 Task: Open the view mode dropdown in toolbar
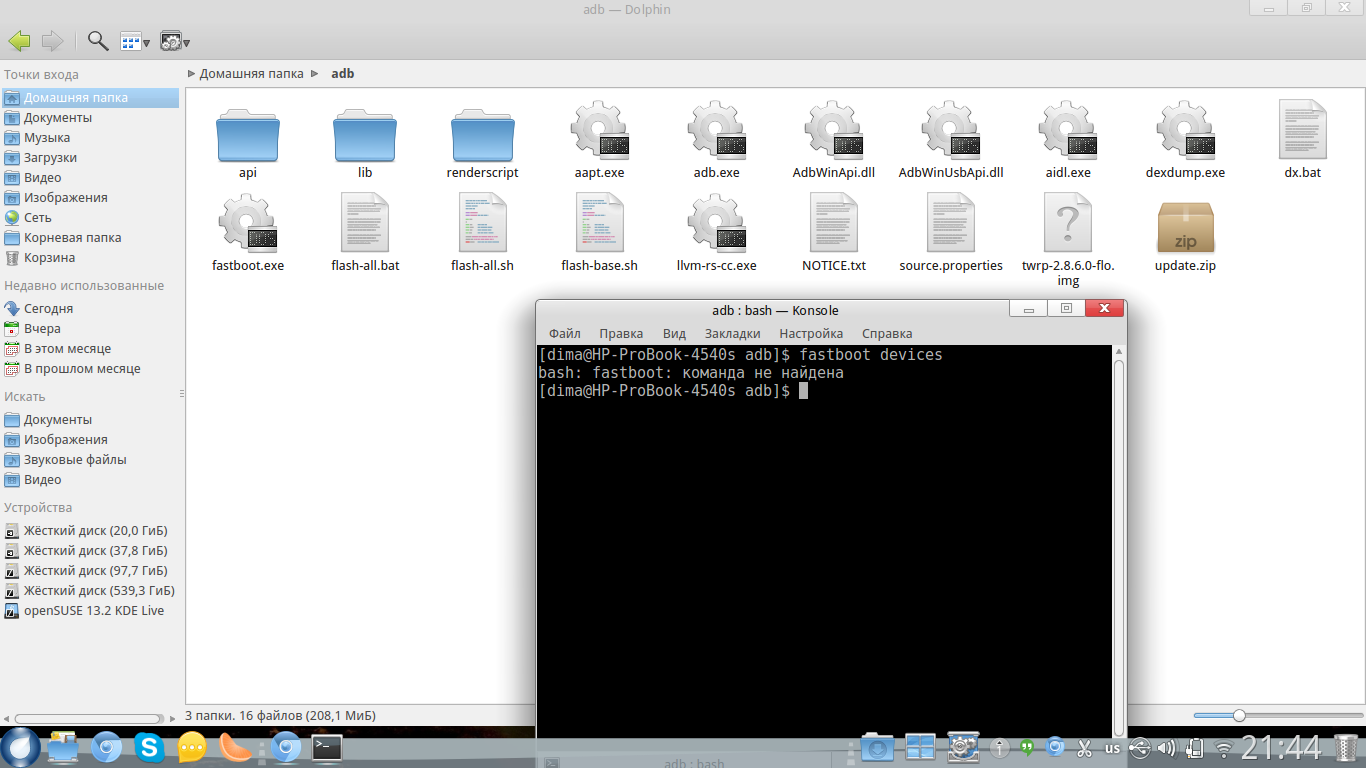tap(135, 41)
